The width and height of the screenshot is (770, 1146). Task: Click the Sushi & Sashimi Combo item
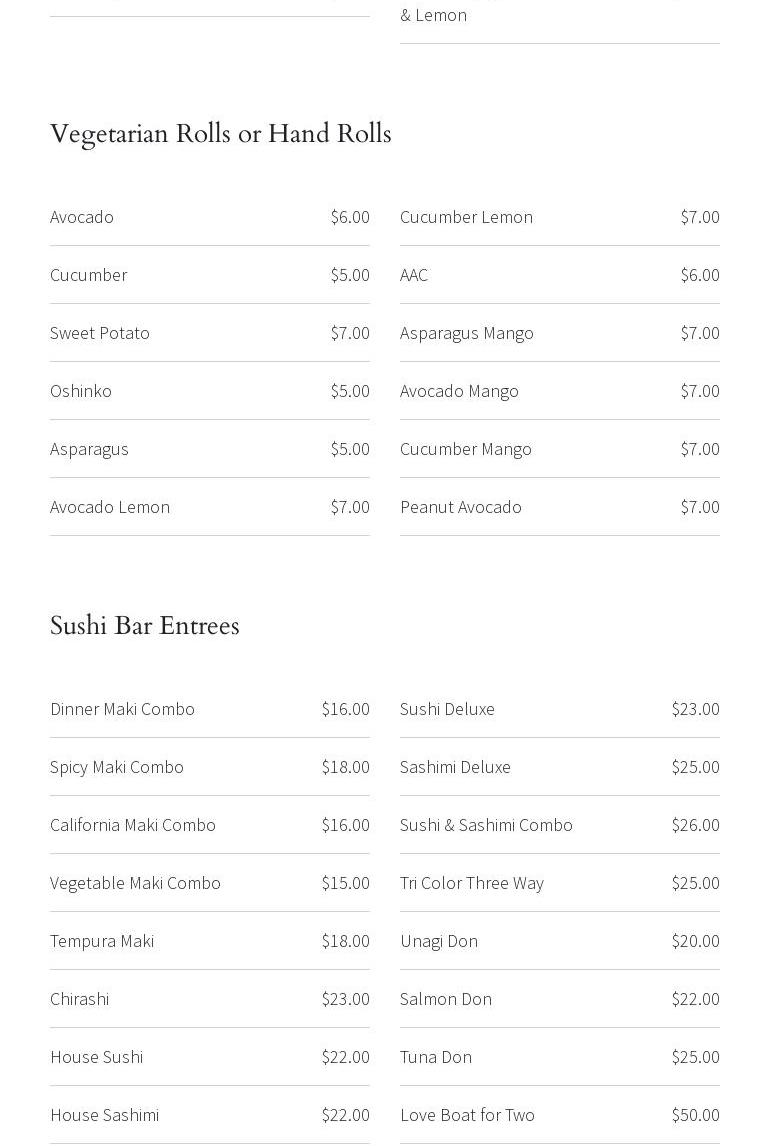tap(486, 825)
